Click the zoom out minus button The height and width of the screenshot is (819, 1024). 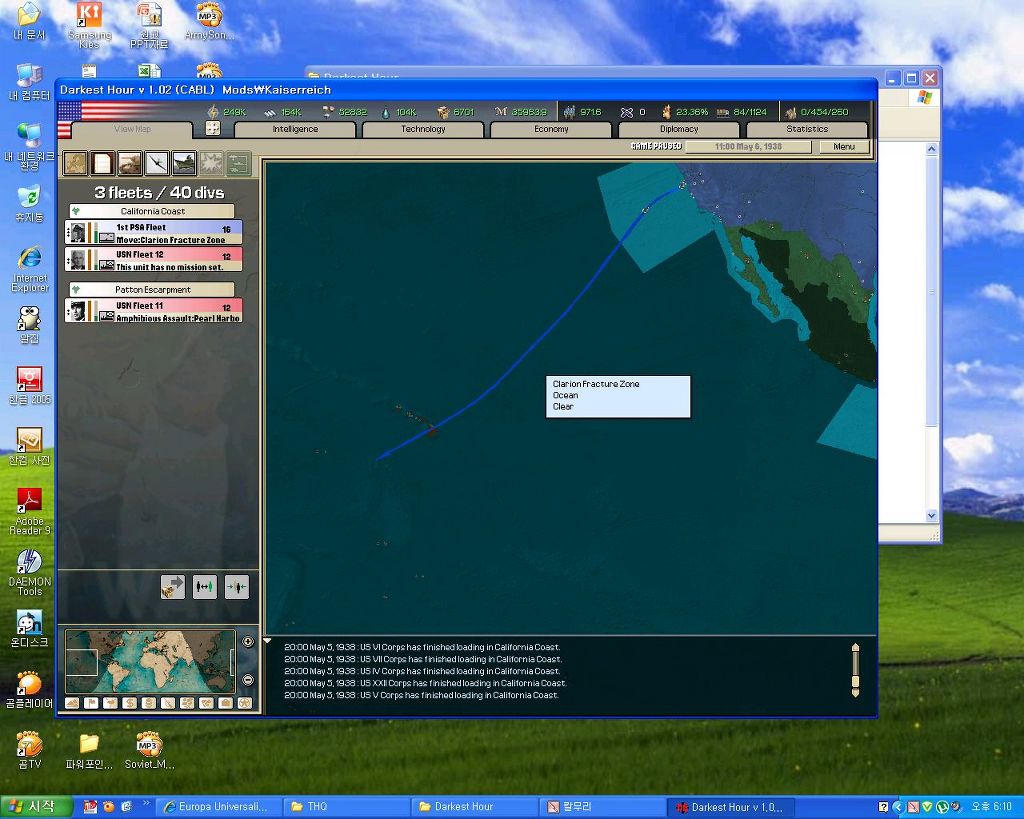point(248,681)
